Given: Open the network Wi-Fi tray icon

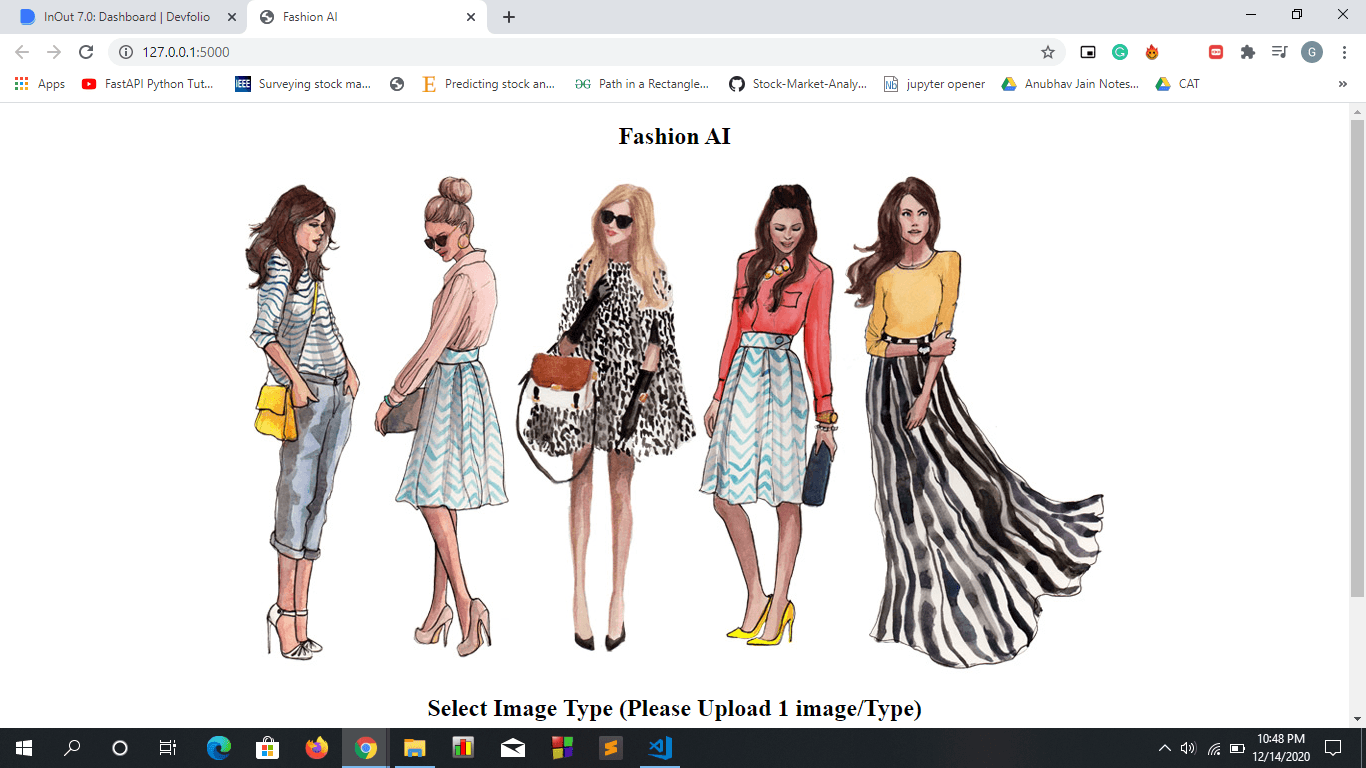Looking at the screenshot, I should tap(1214, 748).
